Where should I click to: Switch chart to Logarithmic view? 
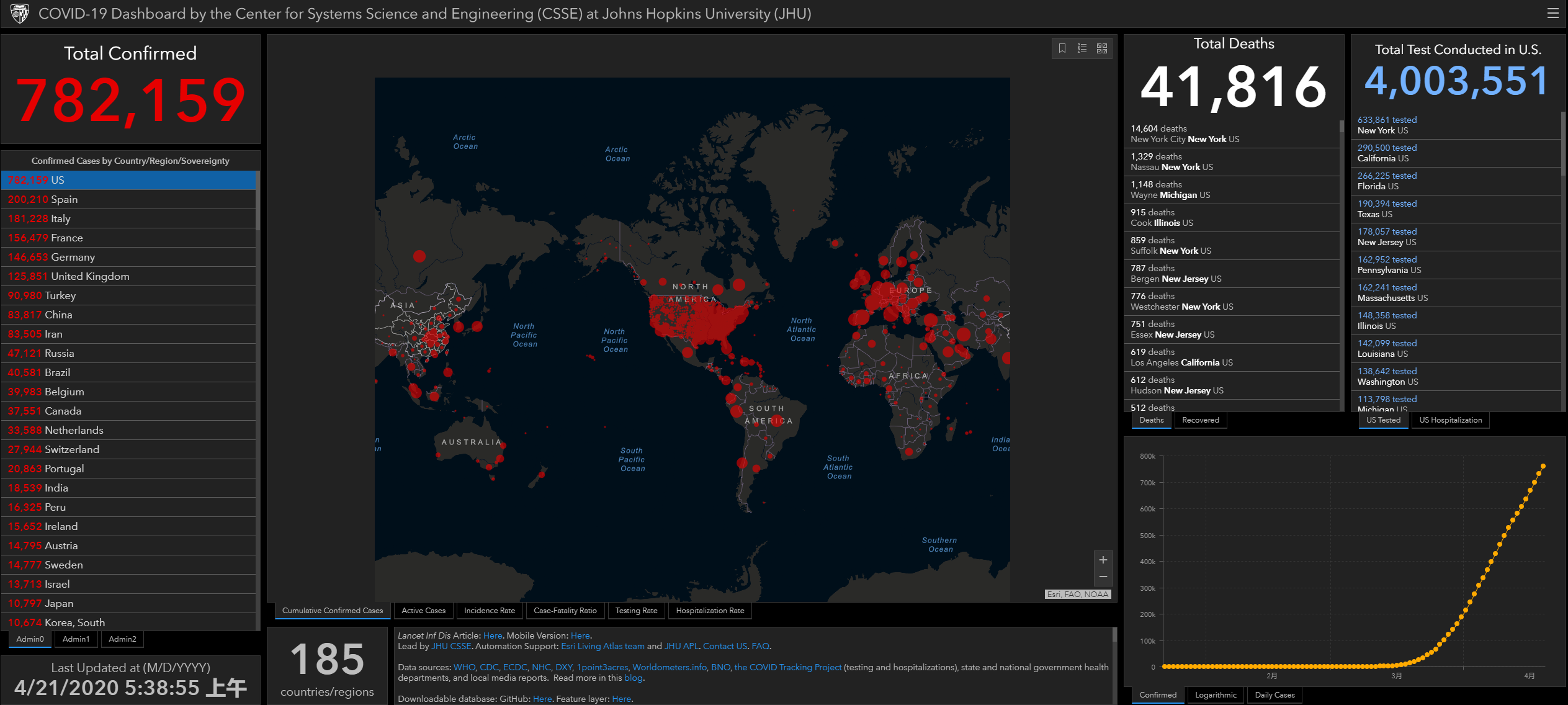(1216, 695)
